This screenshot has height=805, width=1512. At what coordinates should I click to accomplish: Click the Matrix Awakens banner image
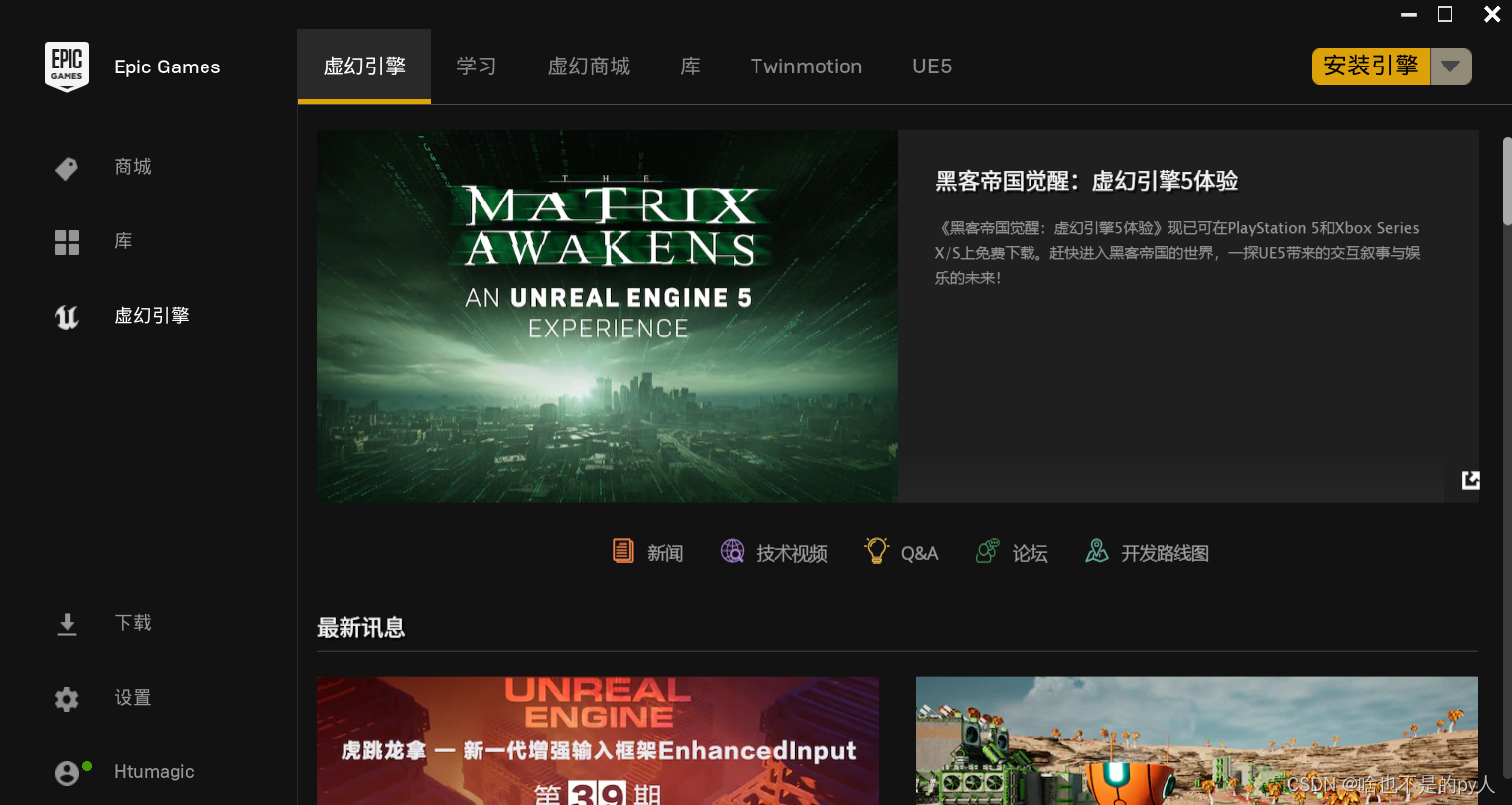pos(608,316)
